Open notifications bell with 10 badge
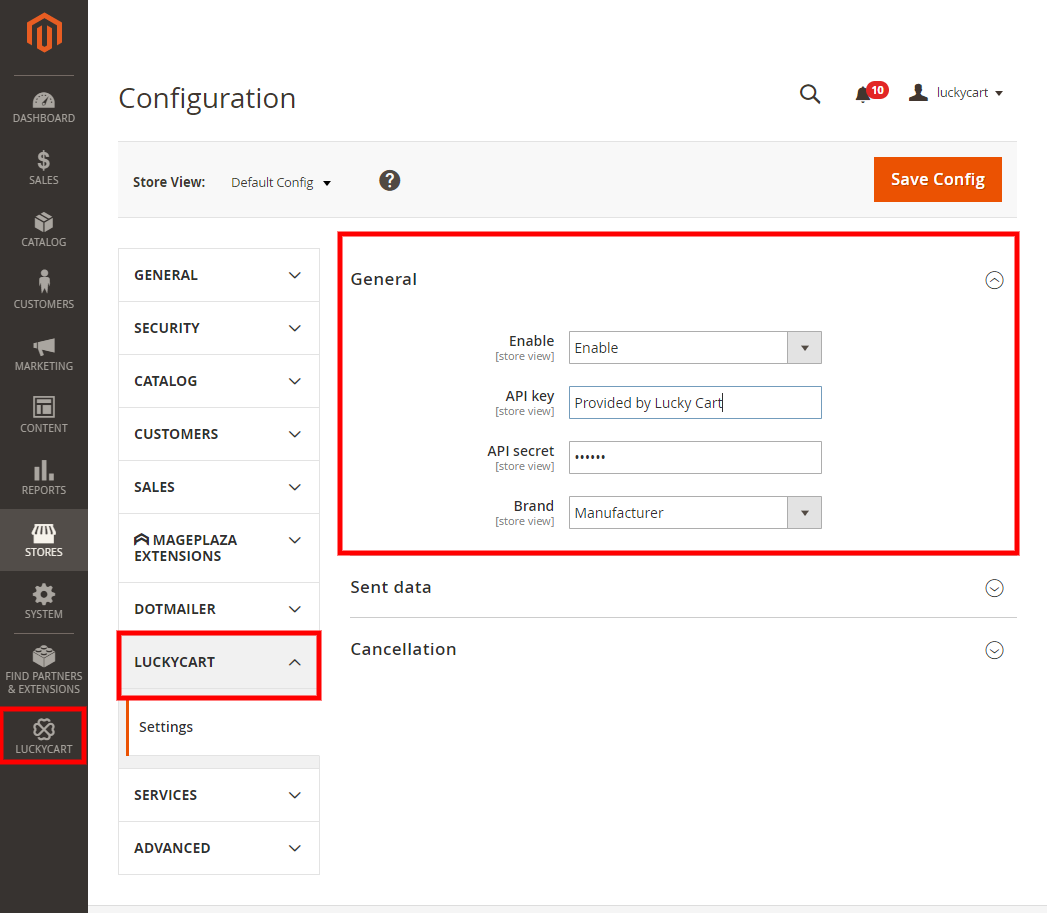This screenshot has height=913, width=1047. pyautogui.click(x=864, y=94)
